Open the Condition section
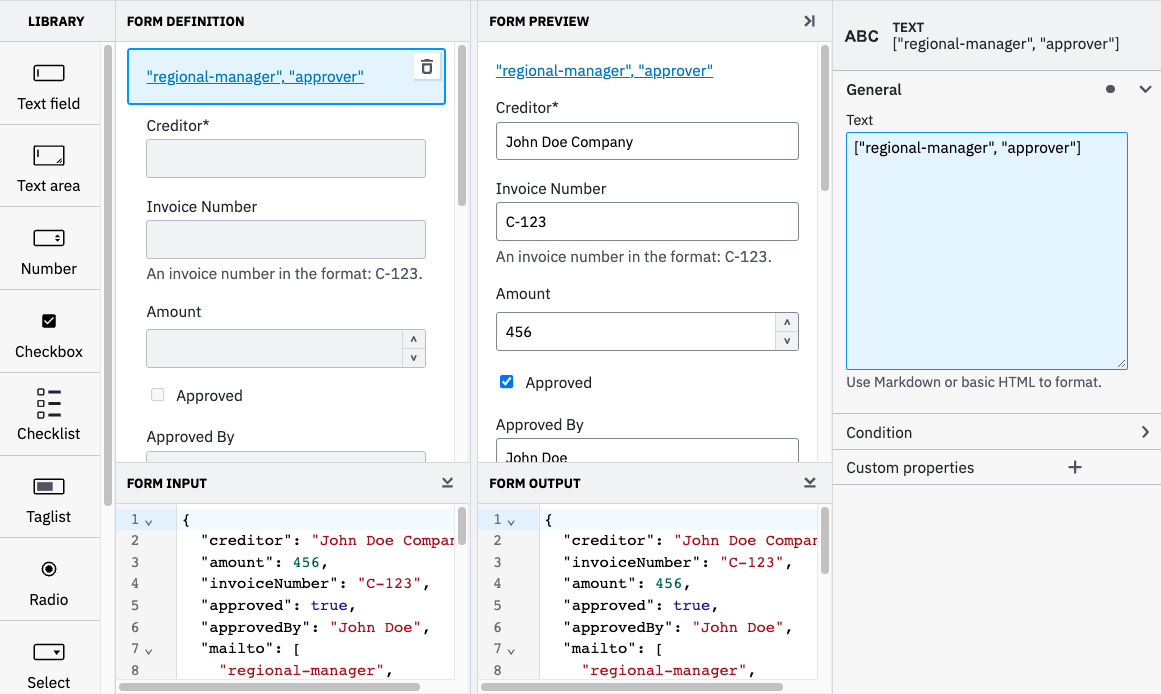Viewport: 1161px width, 694px height. [x=996, y=432]
